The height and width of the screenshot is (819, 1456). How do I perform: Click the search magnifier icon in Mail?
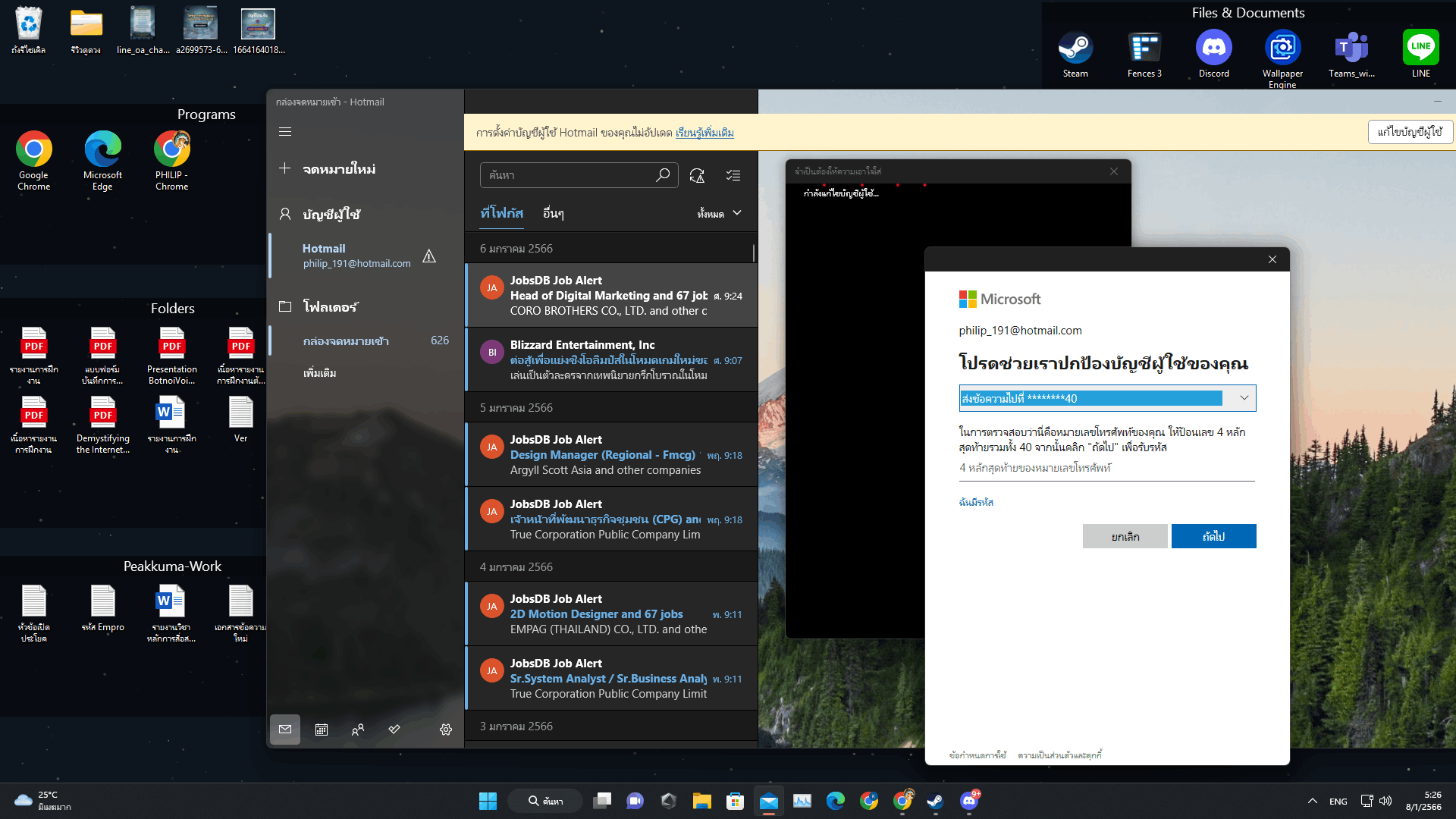663,175
